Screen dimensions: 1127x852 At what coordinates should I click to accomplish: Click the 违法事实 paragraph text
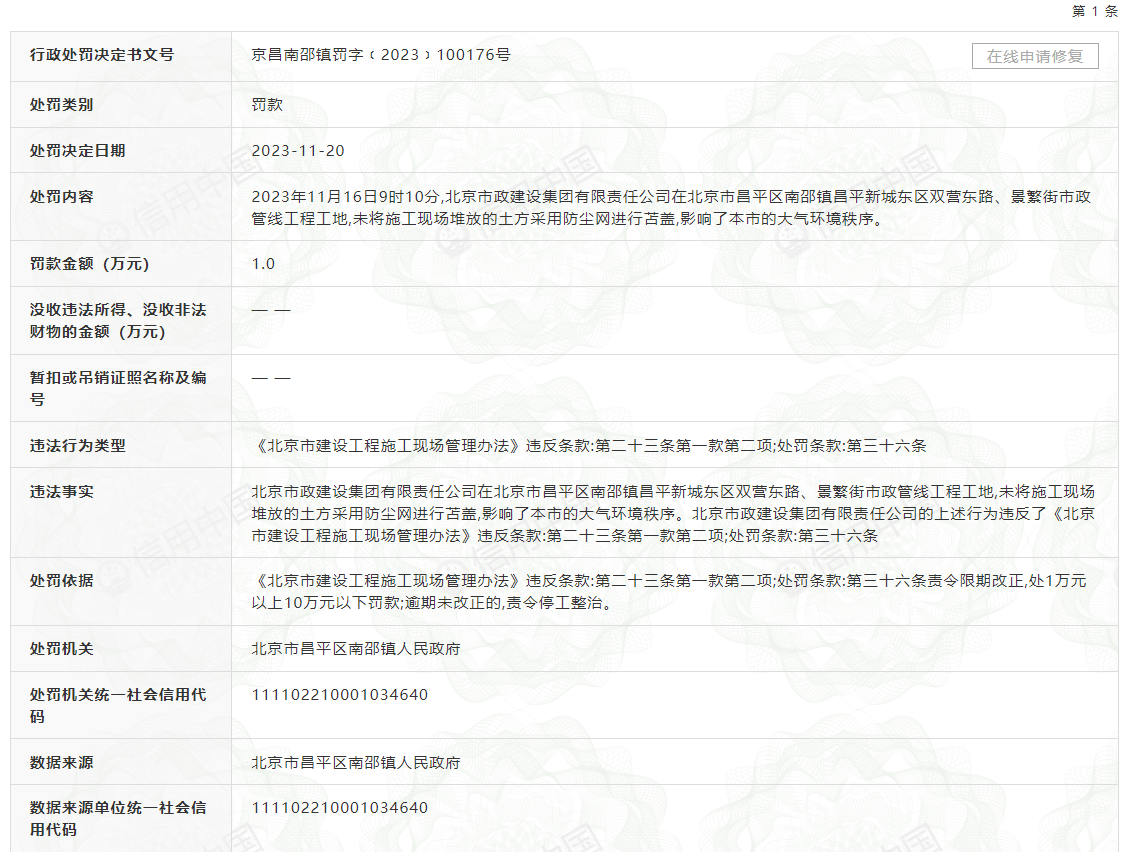(x=672, y=513)
